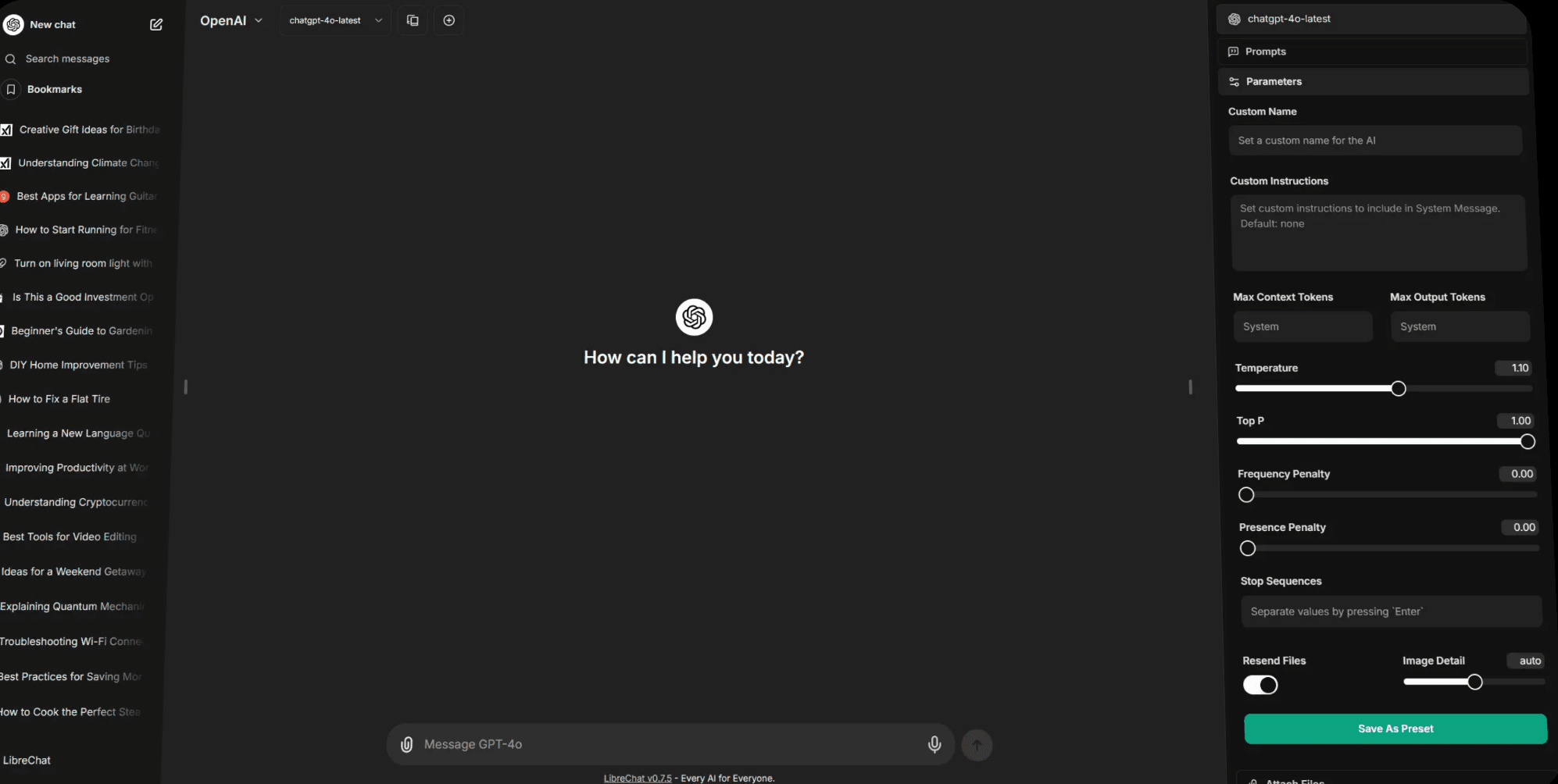Click the Image Detail slider handle

(x=1474, y=682)
